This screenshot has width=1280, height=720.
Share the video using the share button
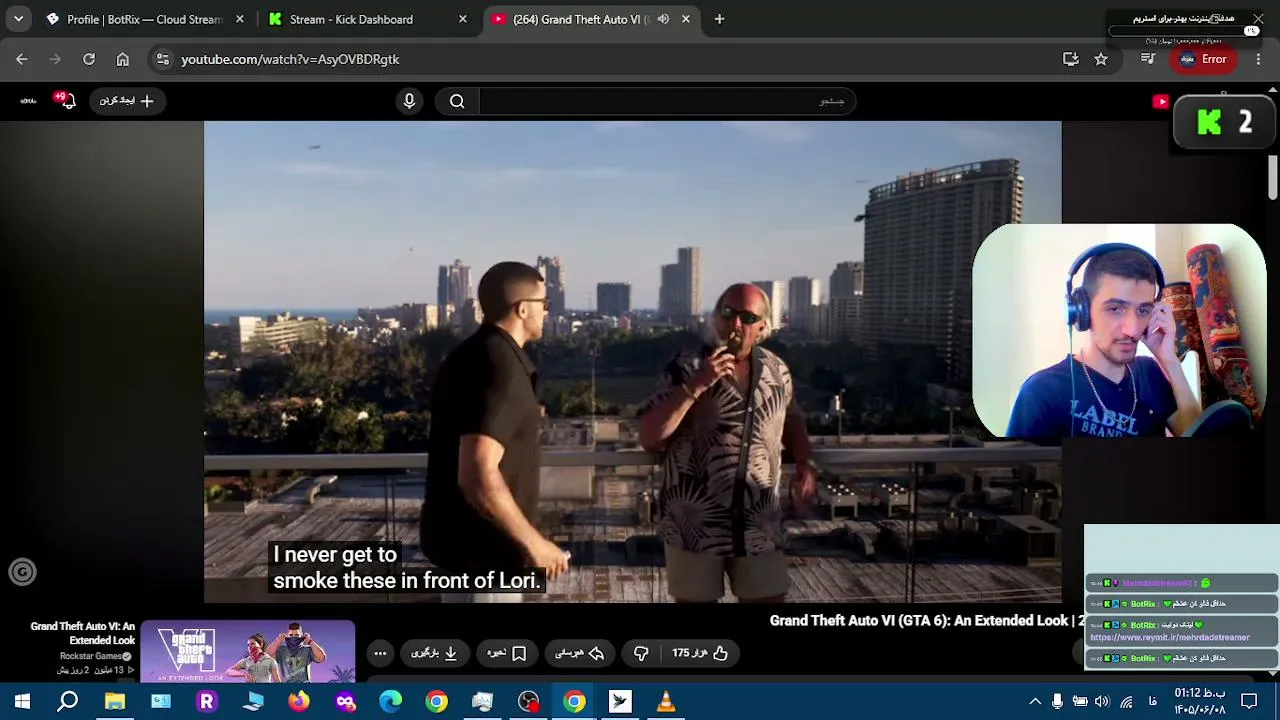pyautogui.click(x=580, y=653)
